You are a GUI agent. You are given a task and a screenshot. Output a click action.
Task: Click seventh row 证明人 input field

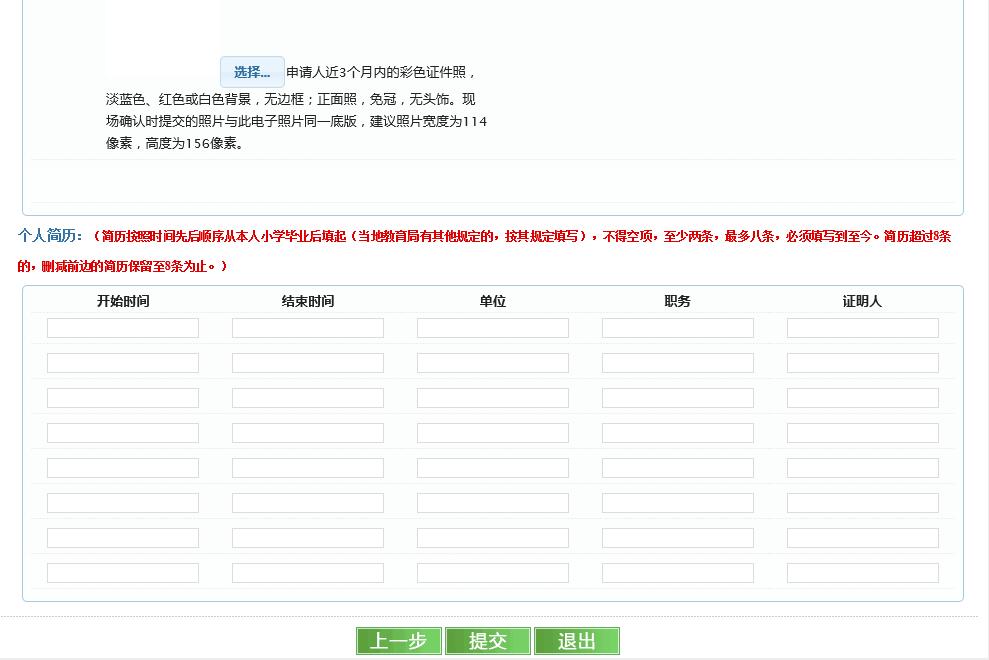pyautogui.click(x=863, y=538)
